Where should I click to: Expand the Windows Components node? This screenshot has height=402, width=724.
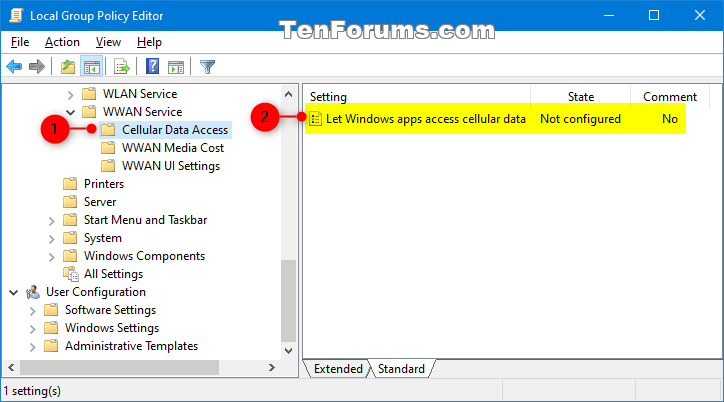[51, 257]
